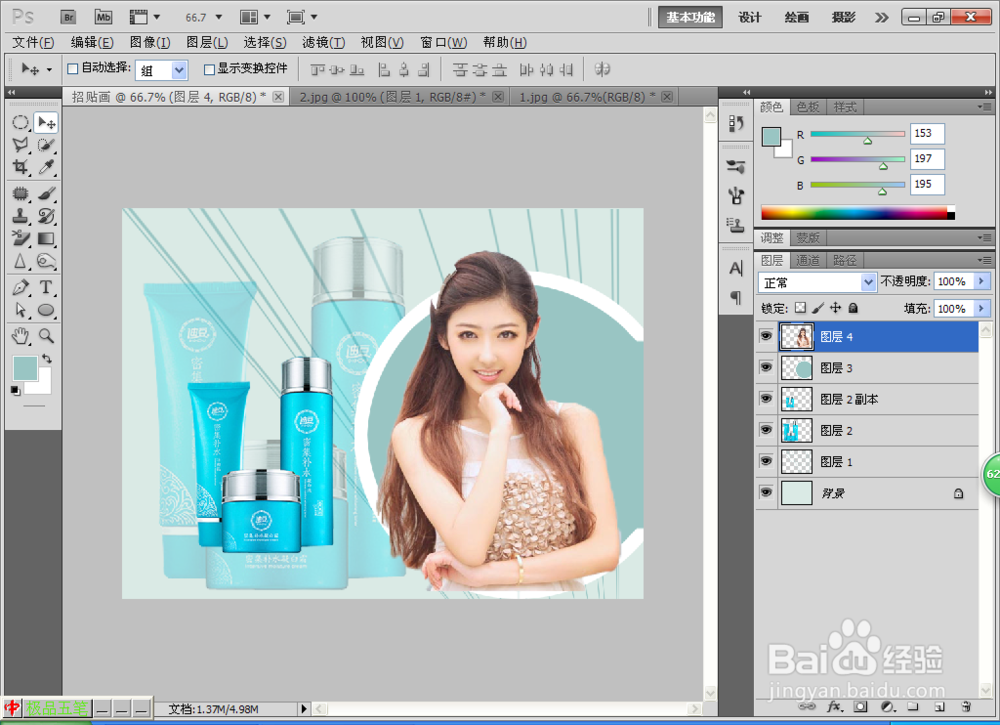Select the Pen tool
The width and height of the screenshot is (1000, 725).
coord(21,288)
